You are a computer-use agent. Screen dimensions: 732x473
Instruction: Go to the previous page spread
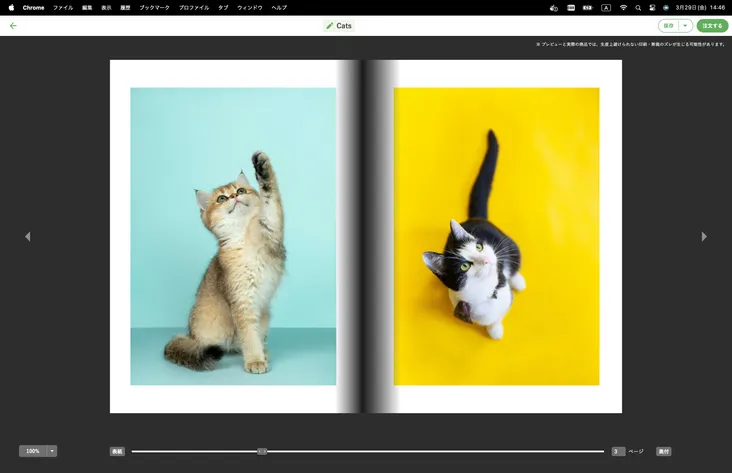click(x=27, y=237)
